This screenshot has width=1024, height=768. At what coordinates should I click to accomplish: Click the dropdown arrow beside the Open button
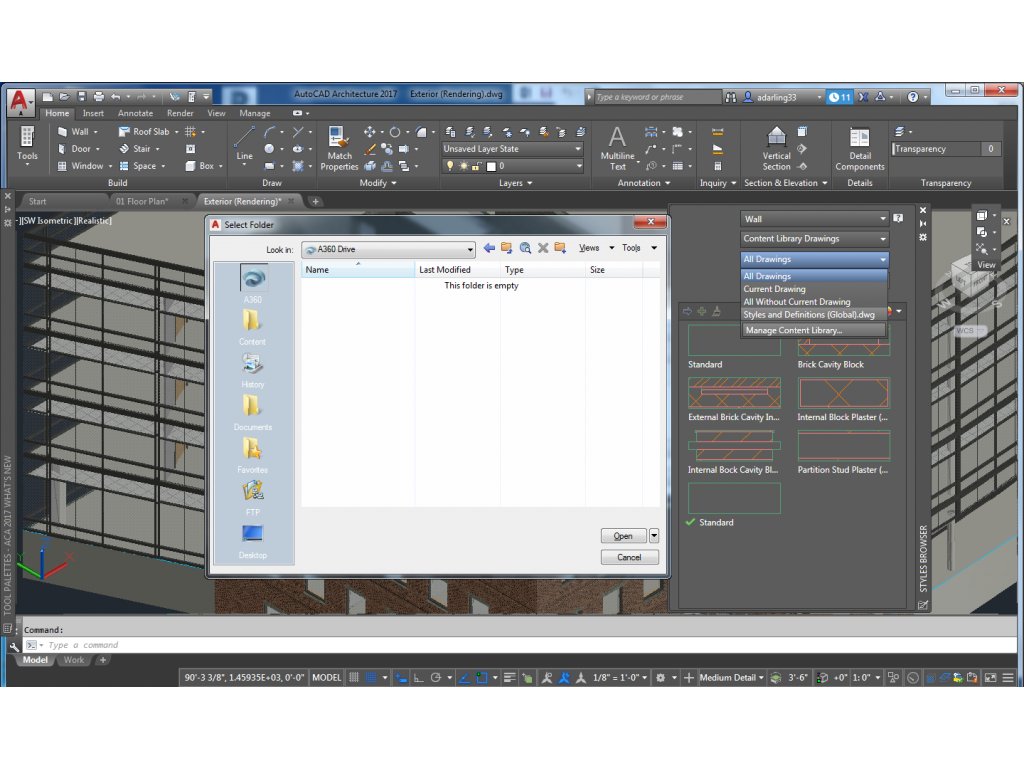[x=654, y=536]
